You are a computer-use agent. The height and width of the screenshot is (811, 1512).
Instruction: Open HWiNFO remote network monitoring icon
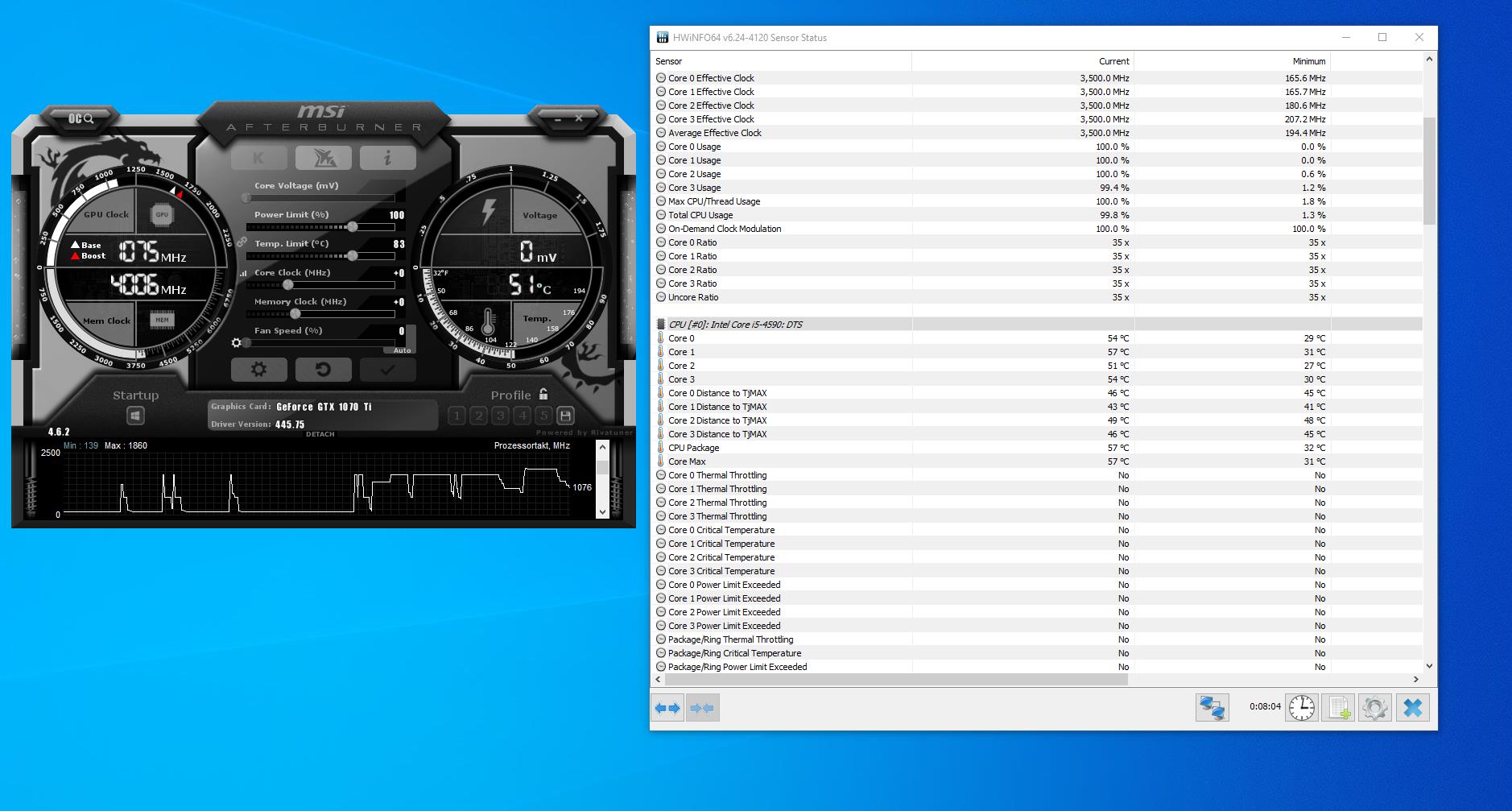point(1212,707)
